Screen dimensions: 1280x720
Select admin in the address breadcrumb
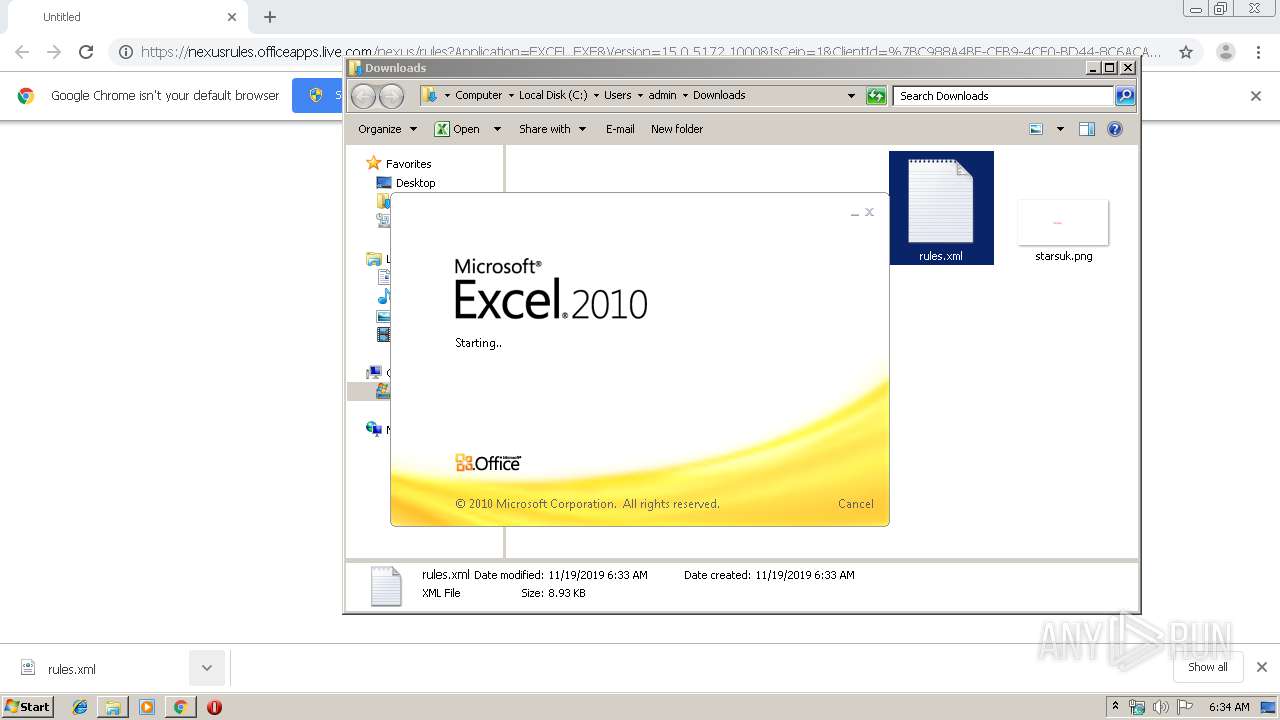(662, 95)
